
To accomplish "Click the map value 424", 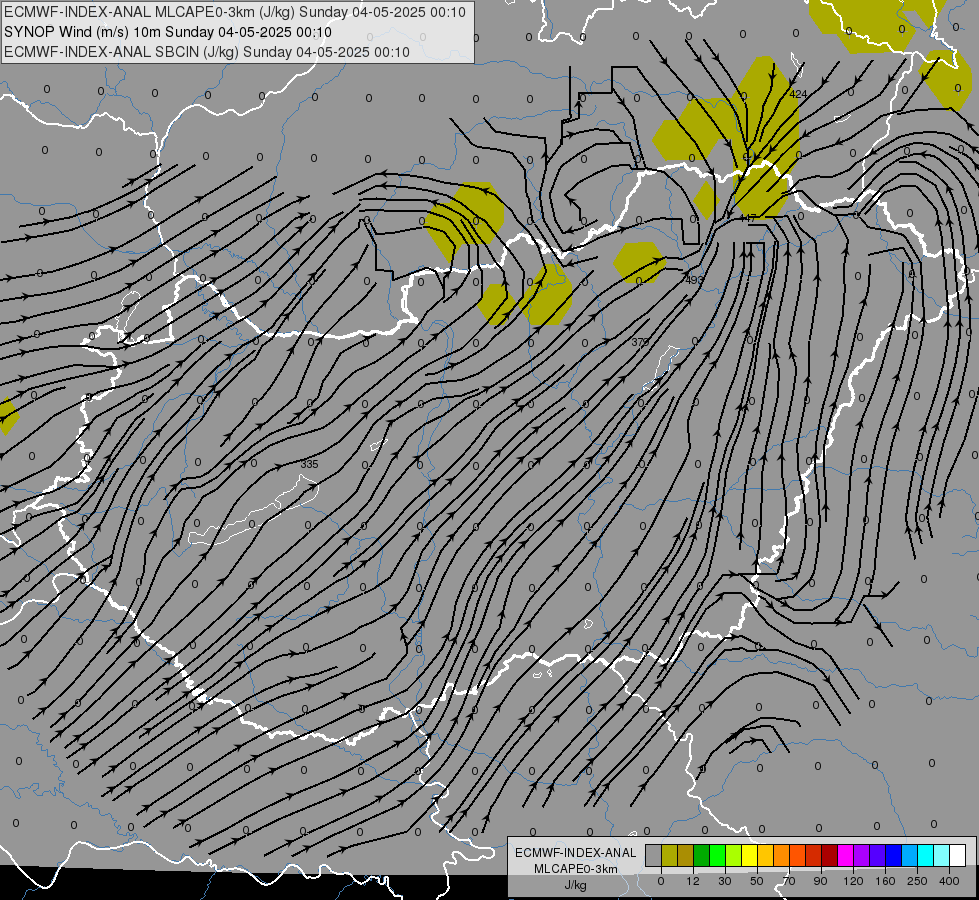I will (798, 94).
